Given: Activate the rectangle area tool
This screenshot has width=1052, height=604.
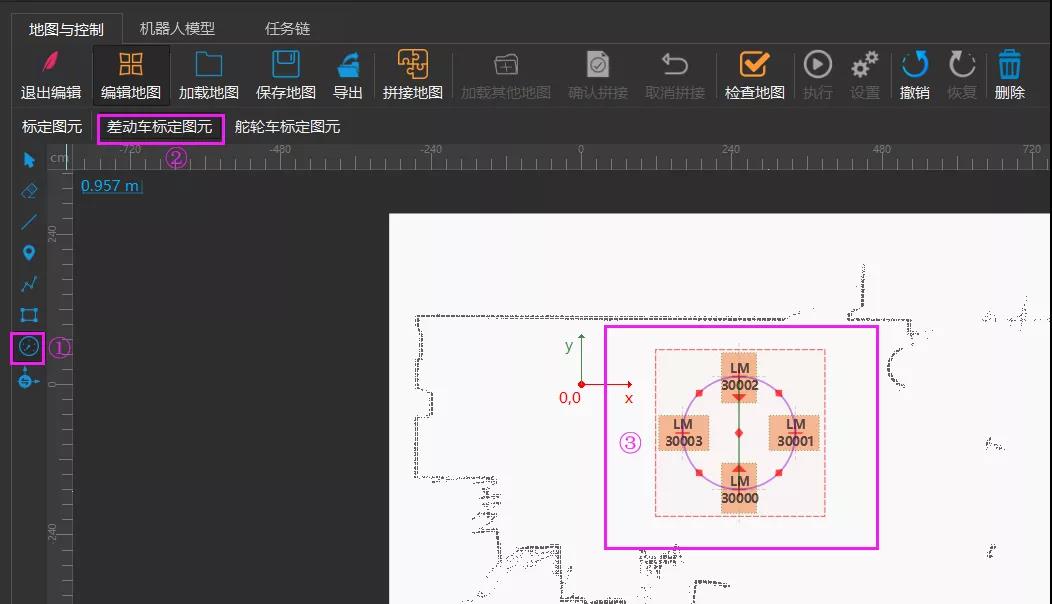Looking at the screenshot, I should point(28,315).
